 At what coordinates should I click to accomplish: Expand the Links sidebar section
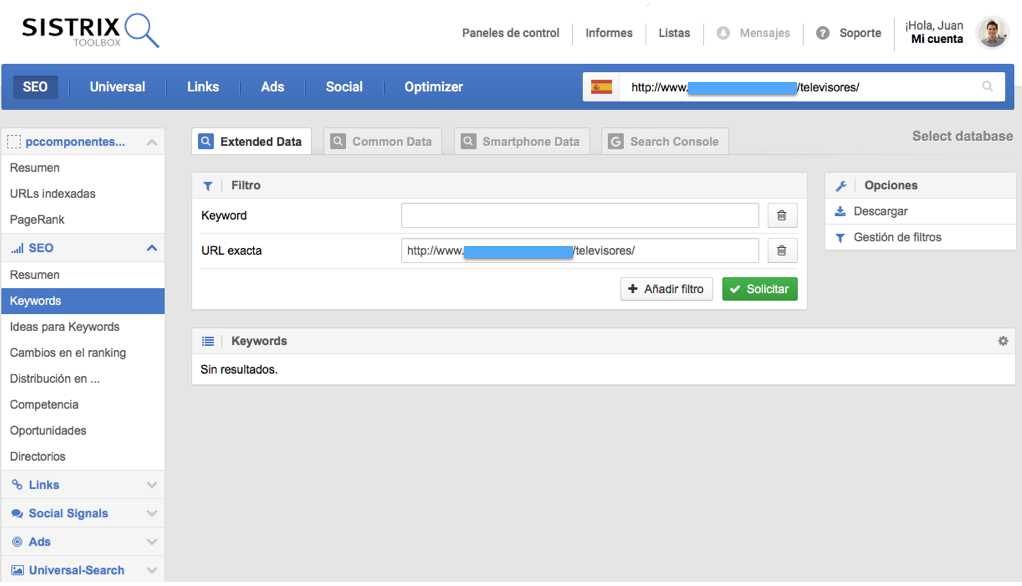tap(151, 485)
